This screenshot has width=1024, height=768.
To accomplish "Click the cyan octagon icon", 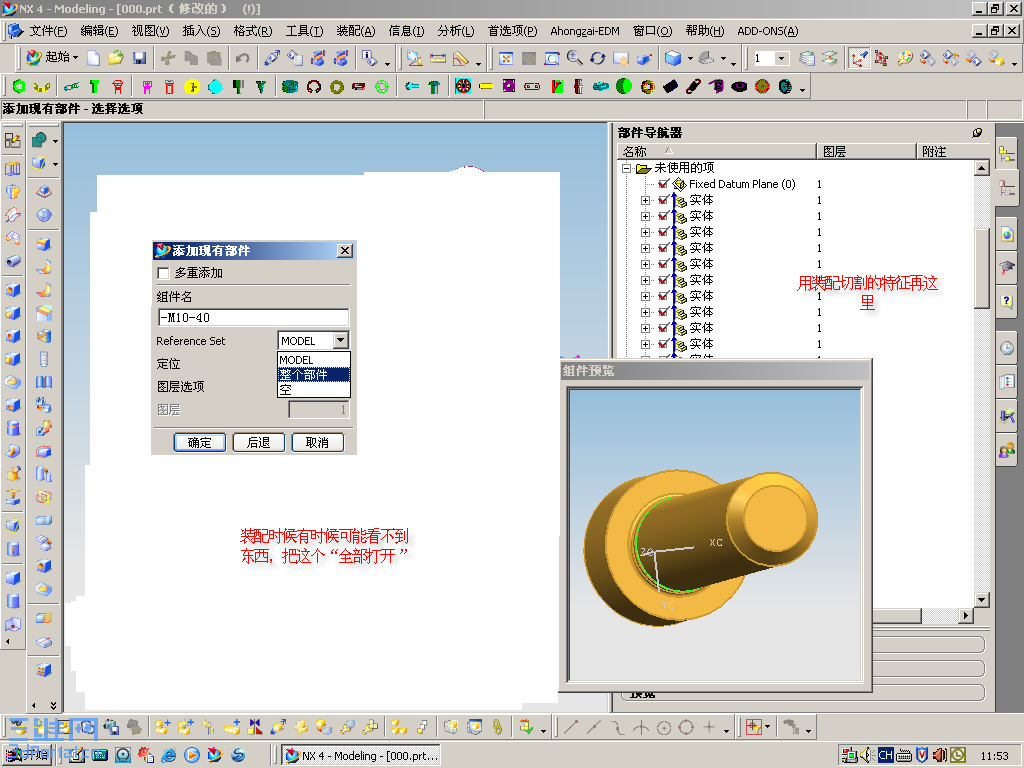I will click(215, 86).
